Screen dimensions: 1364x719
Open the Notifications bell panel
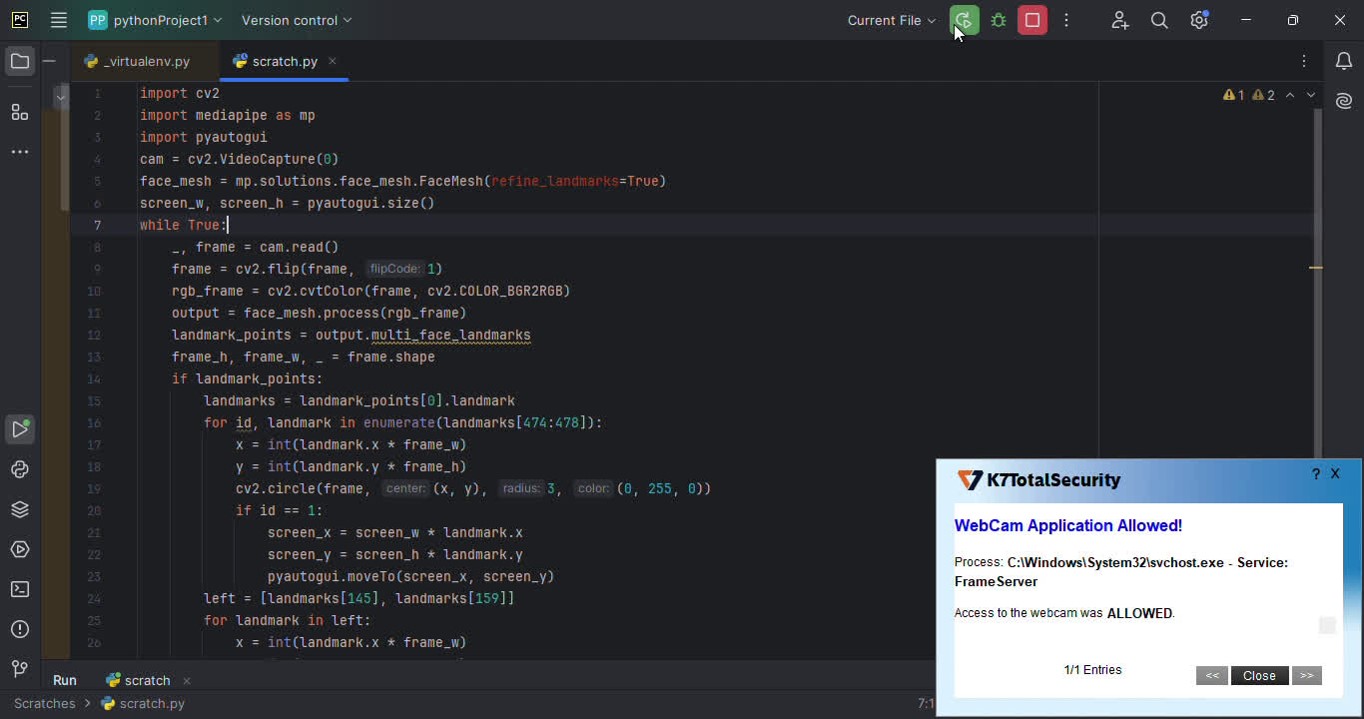[x=1344, y=62]
